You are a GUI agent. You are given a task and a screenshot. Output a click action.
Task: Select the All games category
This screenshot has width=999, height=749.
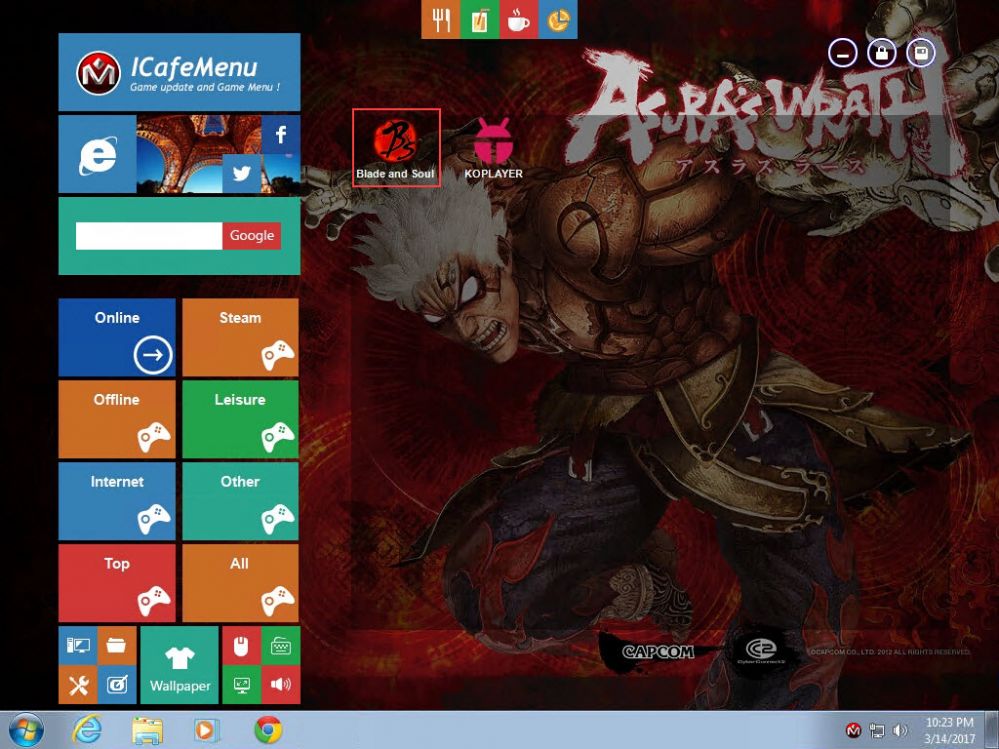tap(240, 583)
